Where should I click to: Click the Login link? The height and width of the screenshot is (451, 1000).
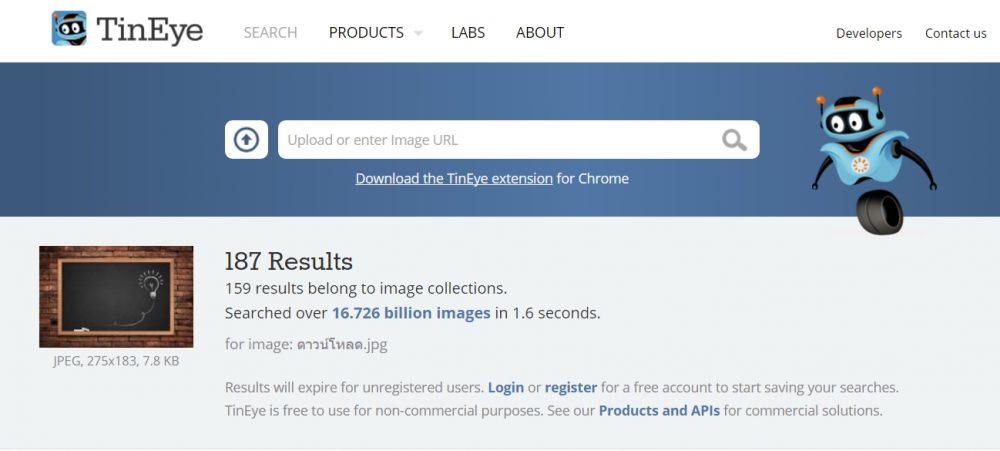click(x=506, y=387)
